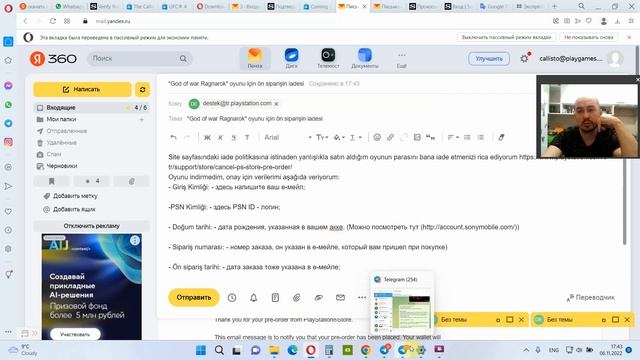The height and width of the screenshot is (360, 640).
Task: Attach from Disk with saucer icon
Action: click(x=319, y=298)
